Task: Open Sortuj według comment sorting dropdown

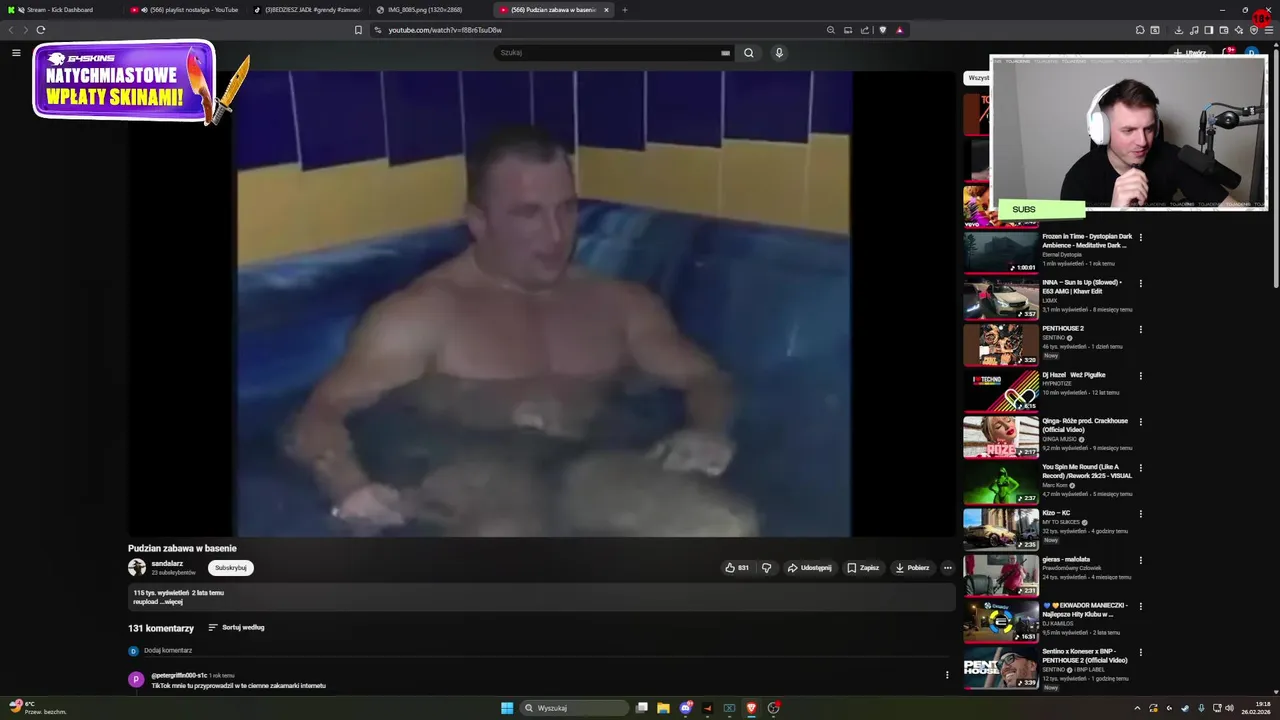Action: [x=236, y=628]
